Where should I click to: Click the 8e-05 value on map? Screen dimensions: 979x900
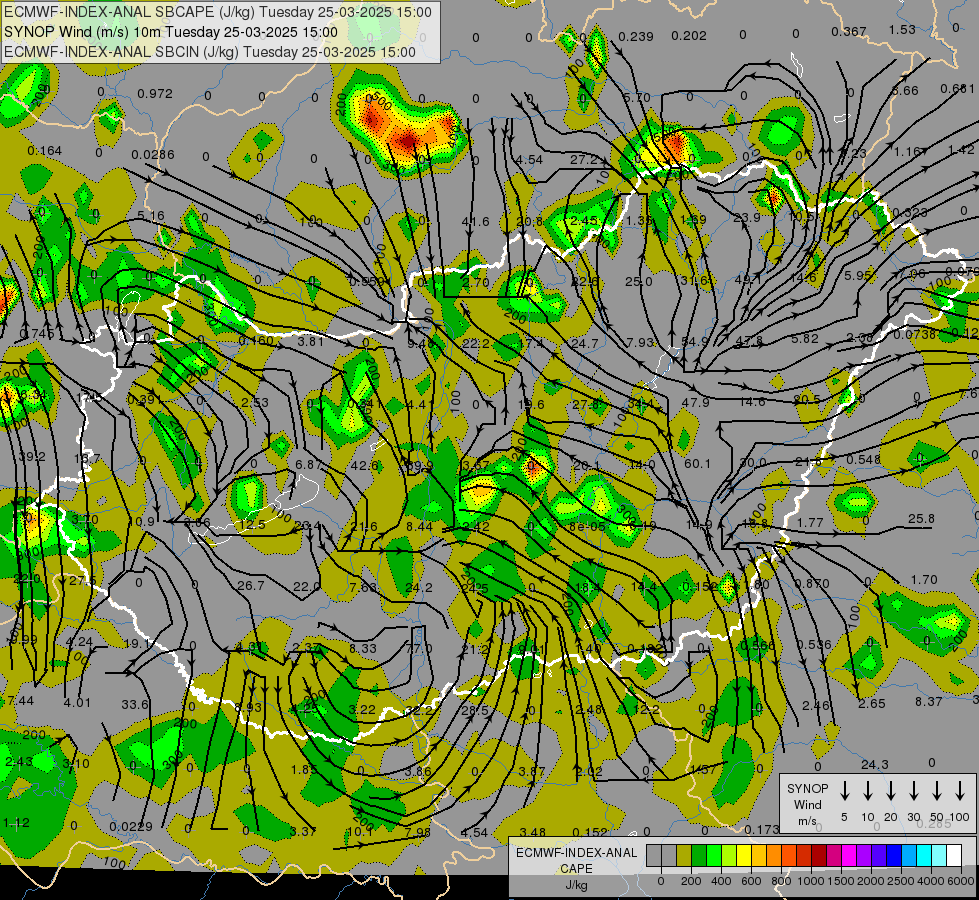pos(586,527)
